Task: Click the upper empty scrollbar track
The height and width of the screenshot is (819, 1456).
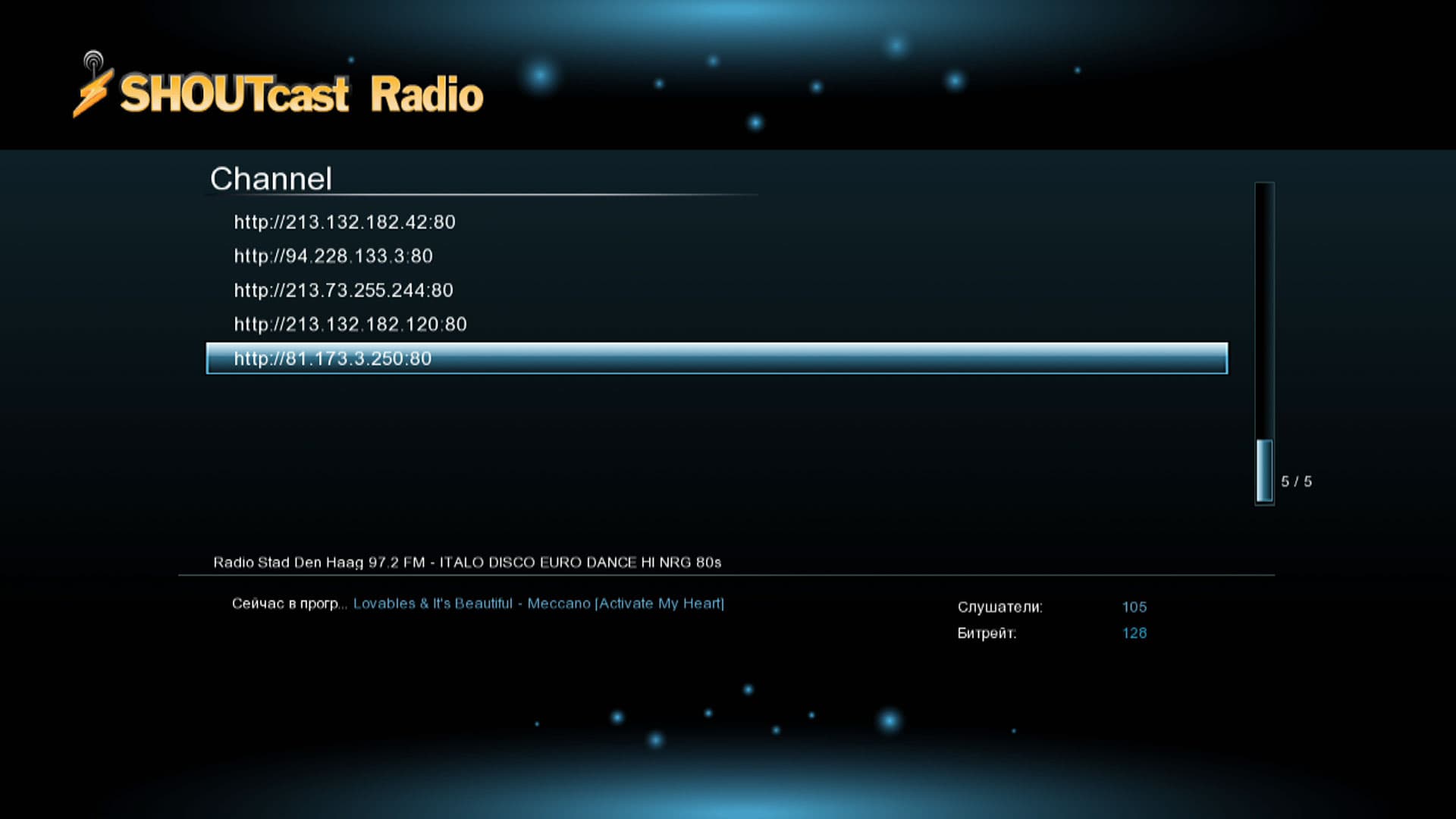Action: pyautogui.click(x=1264, y=303)
